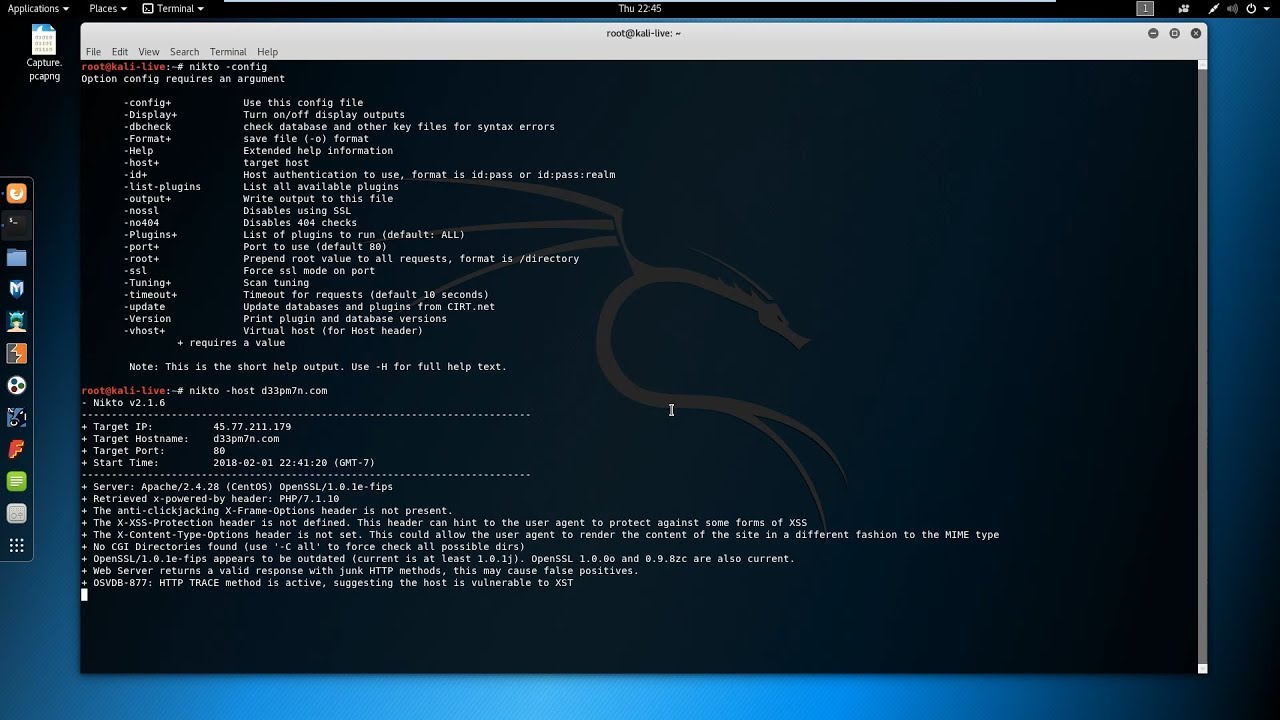1280x720 pixels.
Task: Click the terminal cursor at bottom prompt
Action: point(84,595)
